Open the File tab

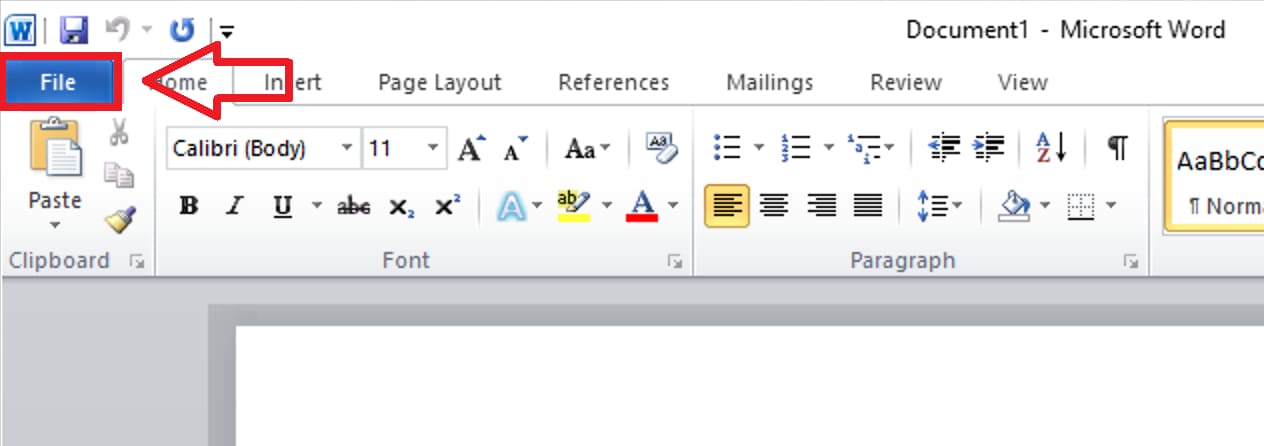tap(58, 82)
